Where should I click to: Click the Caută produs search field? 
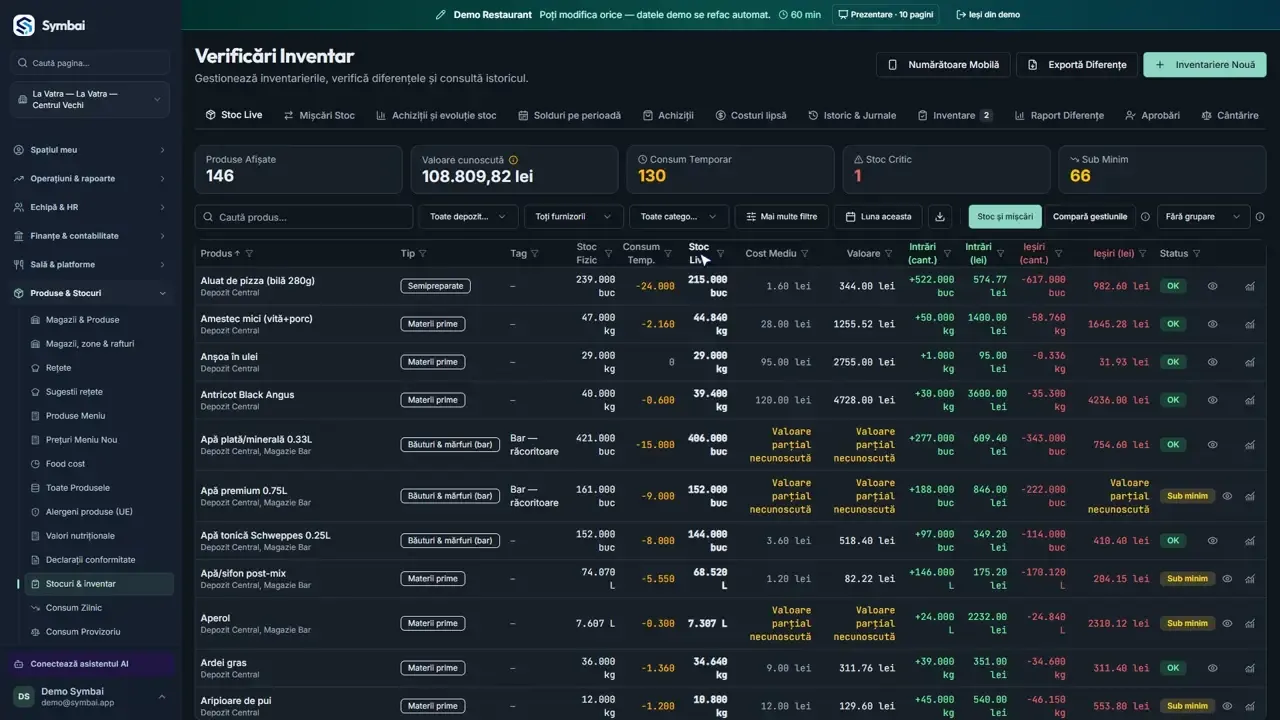304,217
